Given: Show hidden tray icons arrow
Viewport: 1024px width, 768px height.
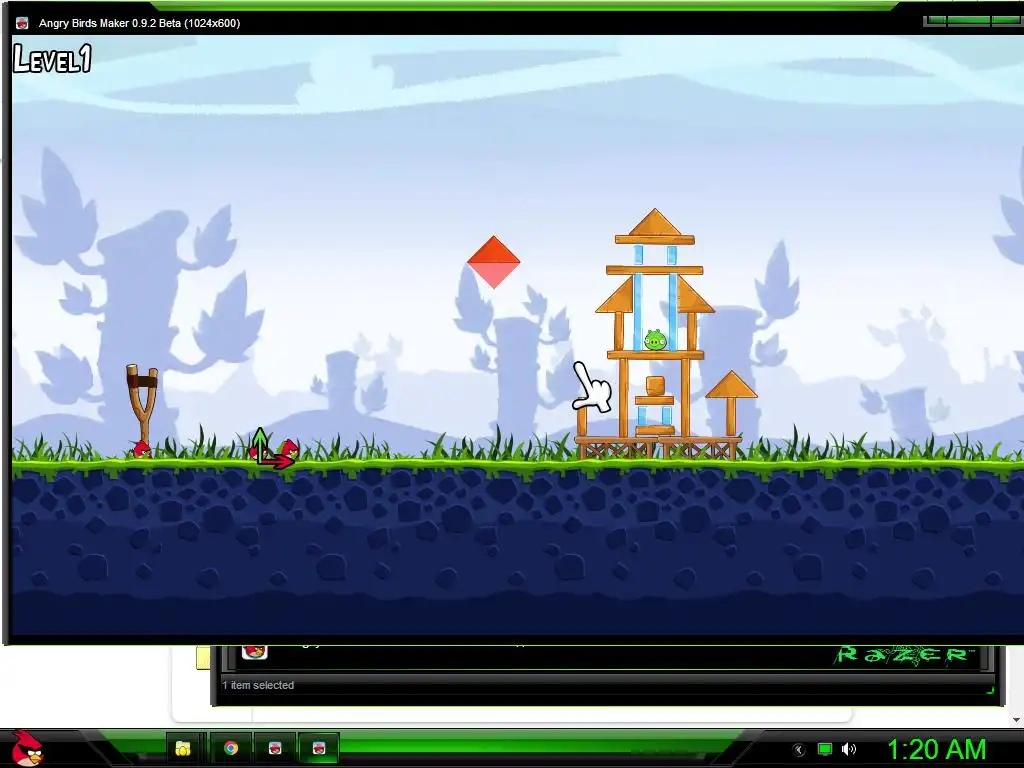Looking at the screenshot, I should pos(799,749).
